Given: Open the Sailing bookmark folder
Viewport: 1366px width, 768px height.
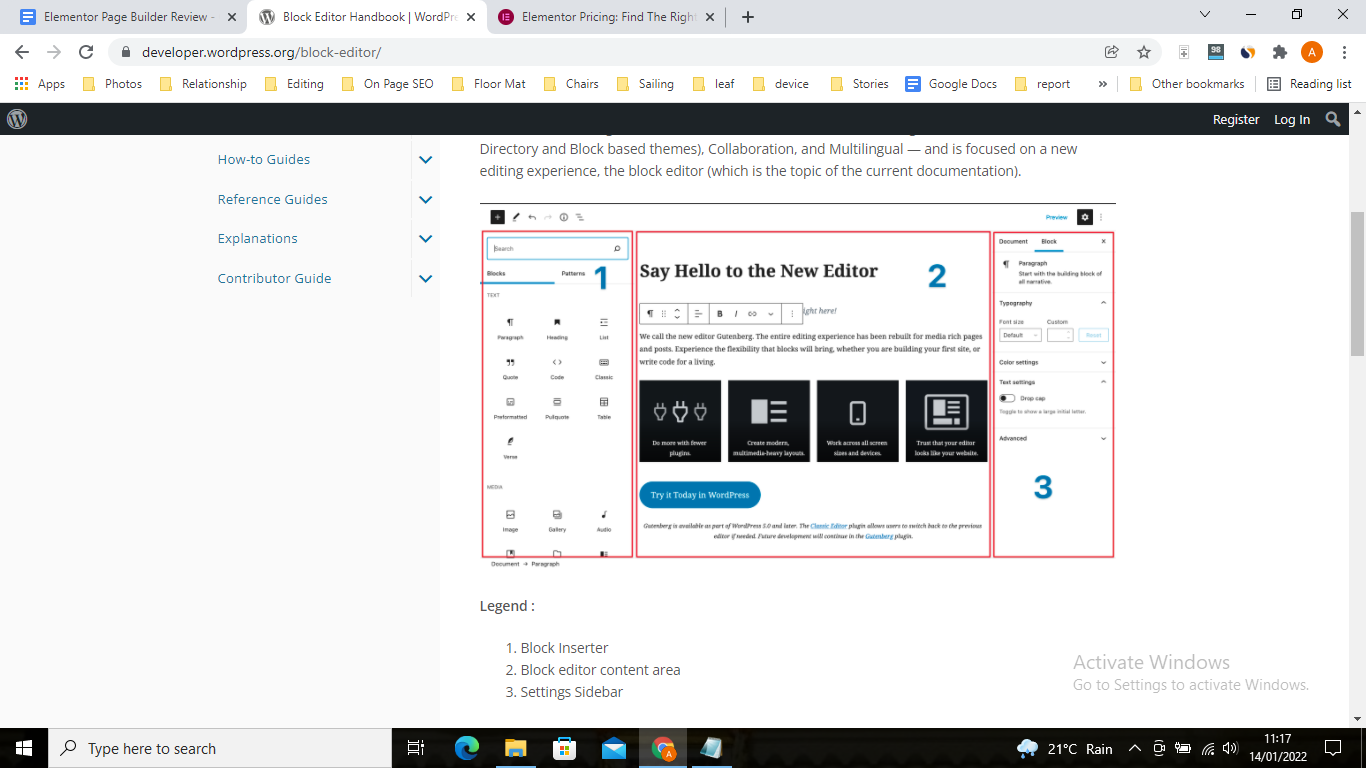Looking at the screenshot, I should pos(645,84).
